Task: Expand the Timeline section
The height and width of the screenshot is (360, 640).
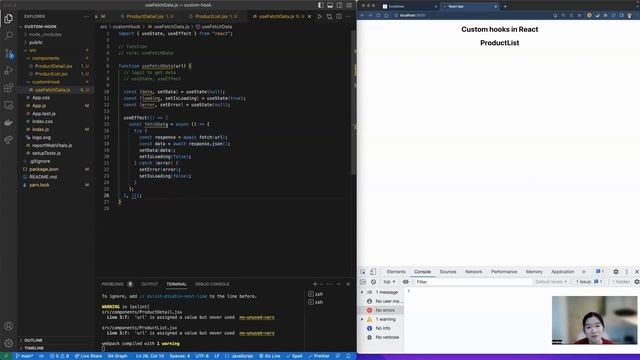Action: (34, 348)
